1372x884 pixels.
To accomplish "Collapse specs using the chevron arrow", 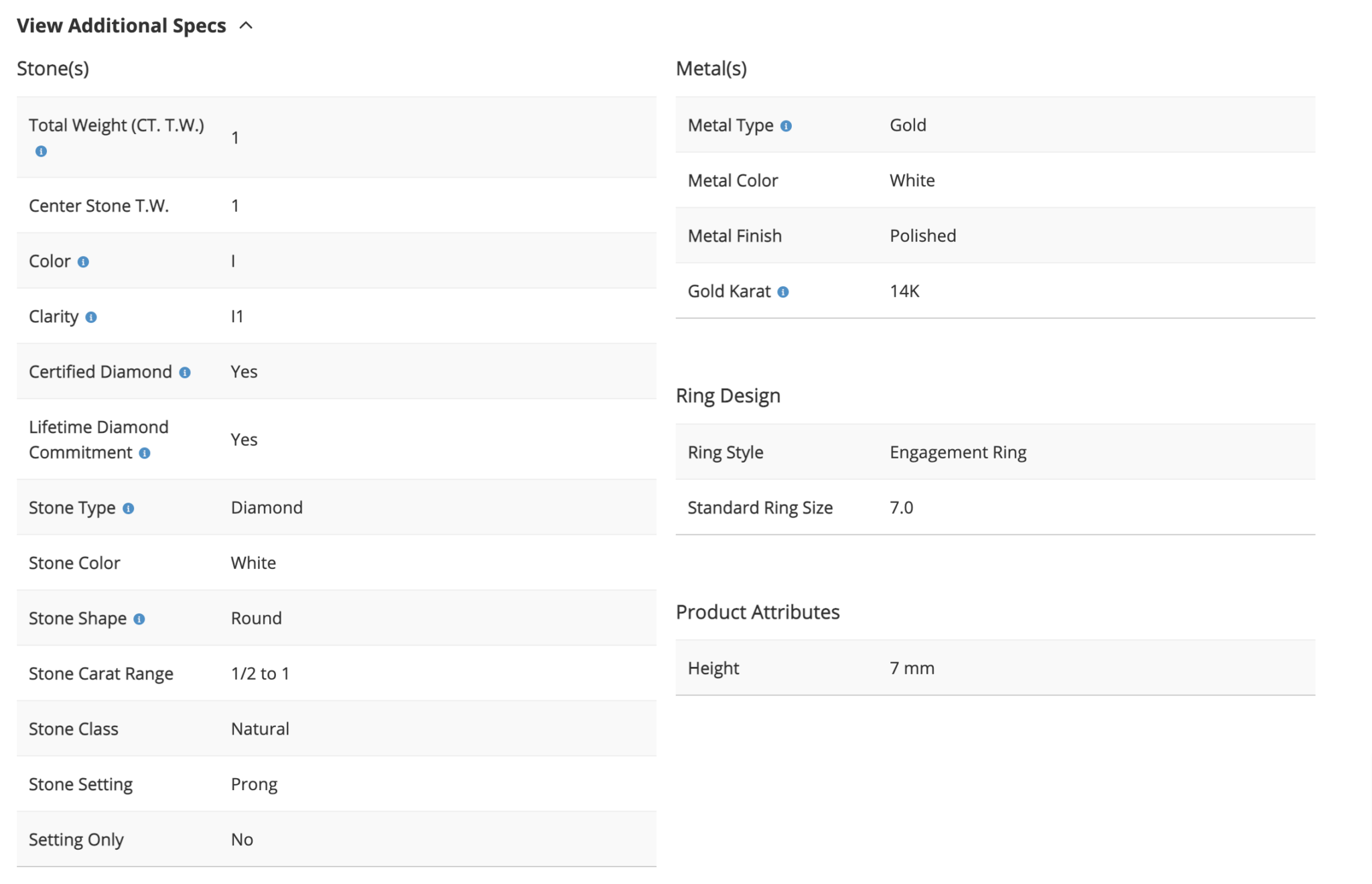I will 246,25.
